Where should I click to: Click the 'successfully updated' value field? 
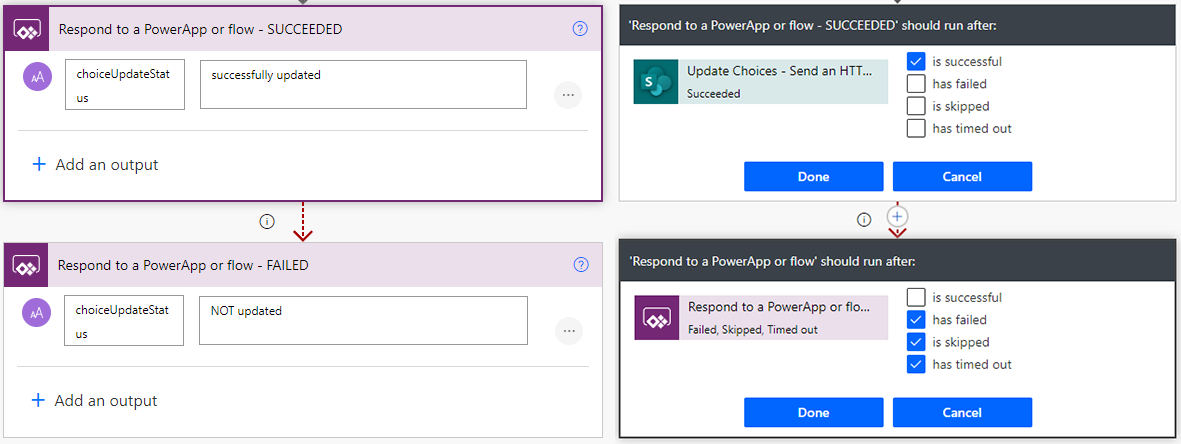pyautogui.click(x=363, y=84)
